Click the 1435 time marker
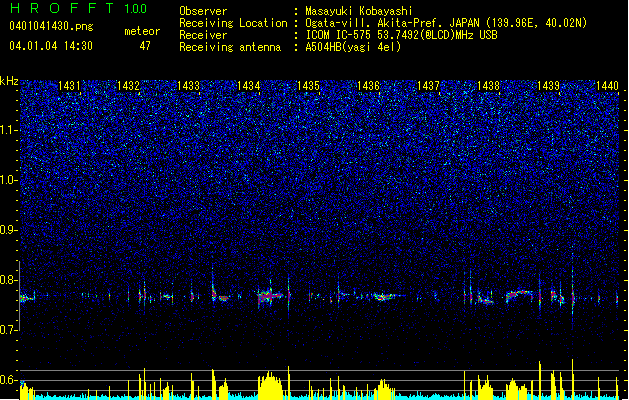The width and height of the screenshot is (629, 400). click(308, 86)
